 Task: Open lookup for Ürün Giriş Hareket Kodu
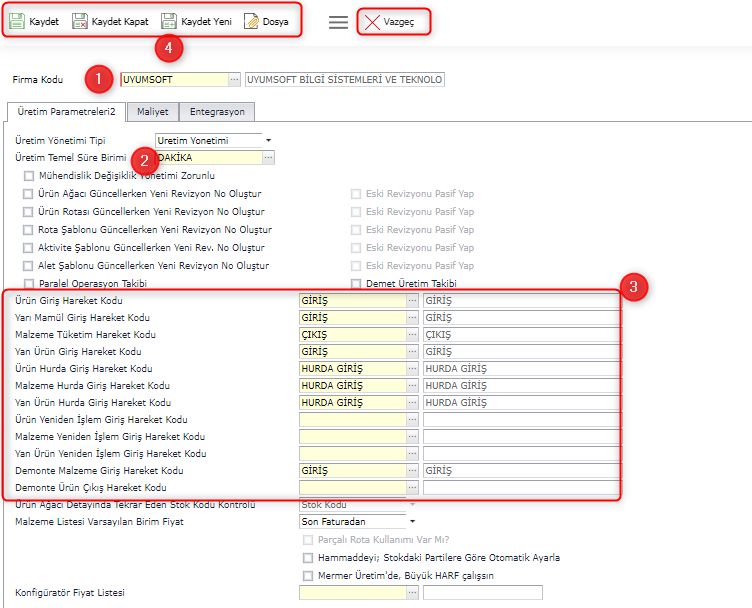[x=412, y=300]
